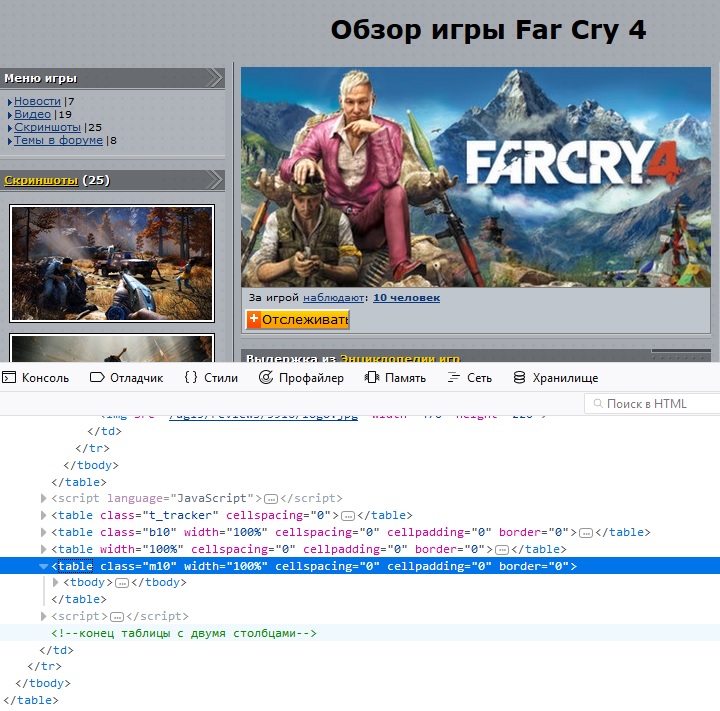Click the Обзор игры Far Cry 4 heading
Viewport: 720px width, 711px height.
488,30
